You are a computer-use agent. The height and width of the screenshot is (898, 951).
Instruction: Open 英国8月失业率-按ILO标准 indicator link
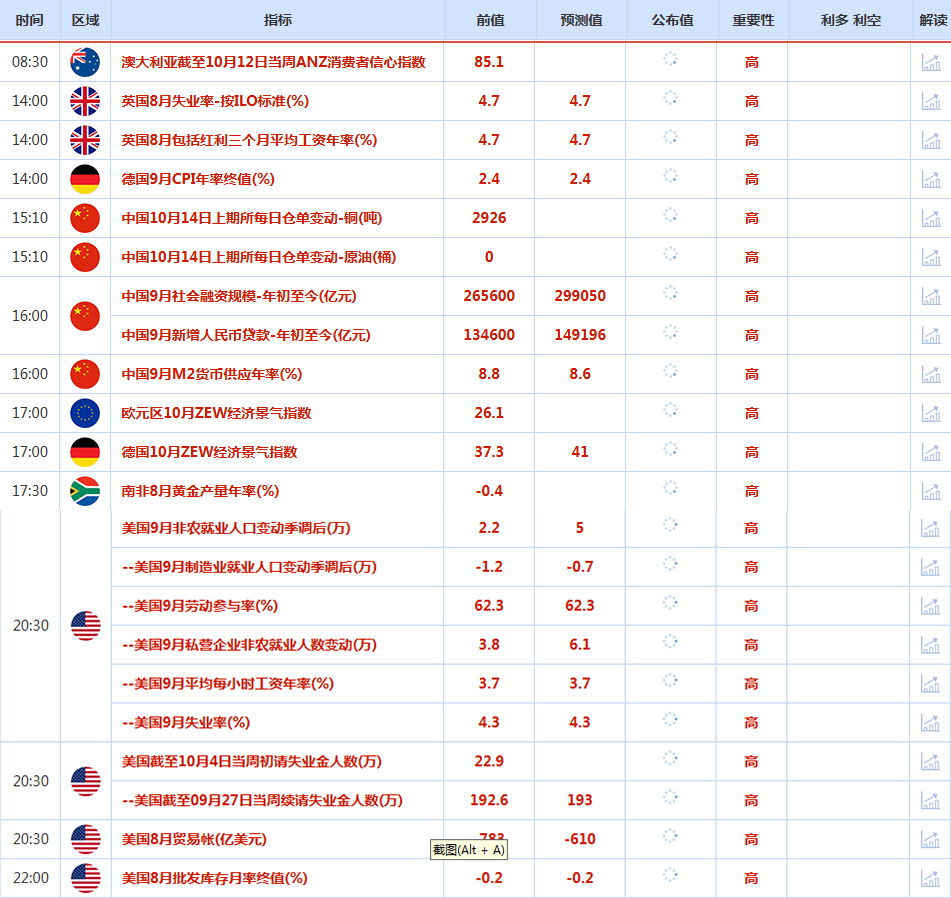click(215, 101)
